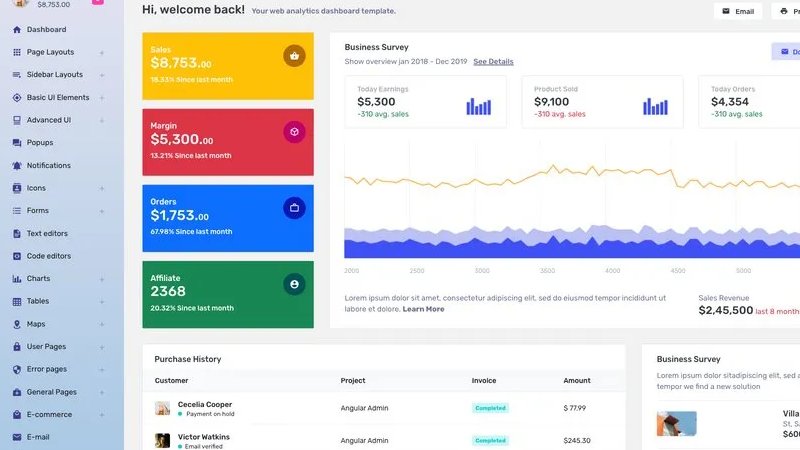Click the basket icon on Sales card
Viewport: 800px width, 450px height.
pos(294,56)
